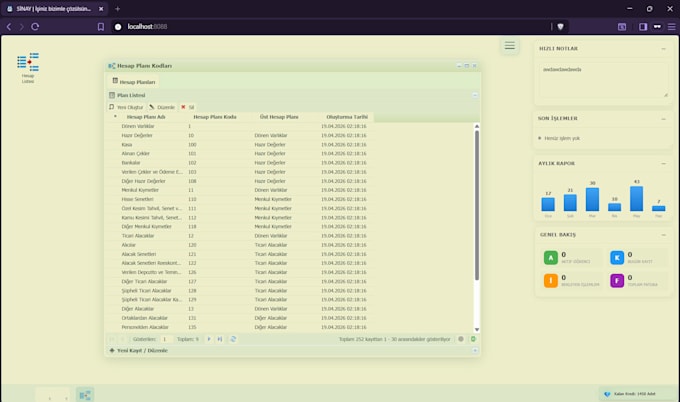Collapse the Aylık Rapor widget

point(664,163)
